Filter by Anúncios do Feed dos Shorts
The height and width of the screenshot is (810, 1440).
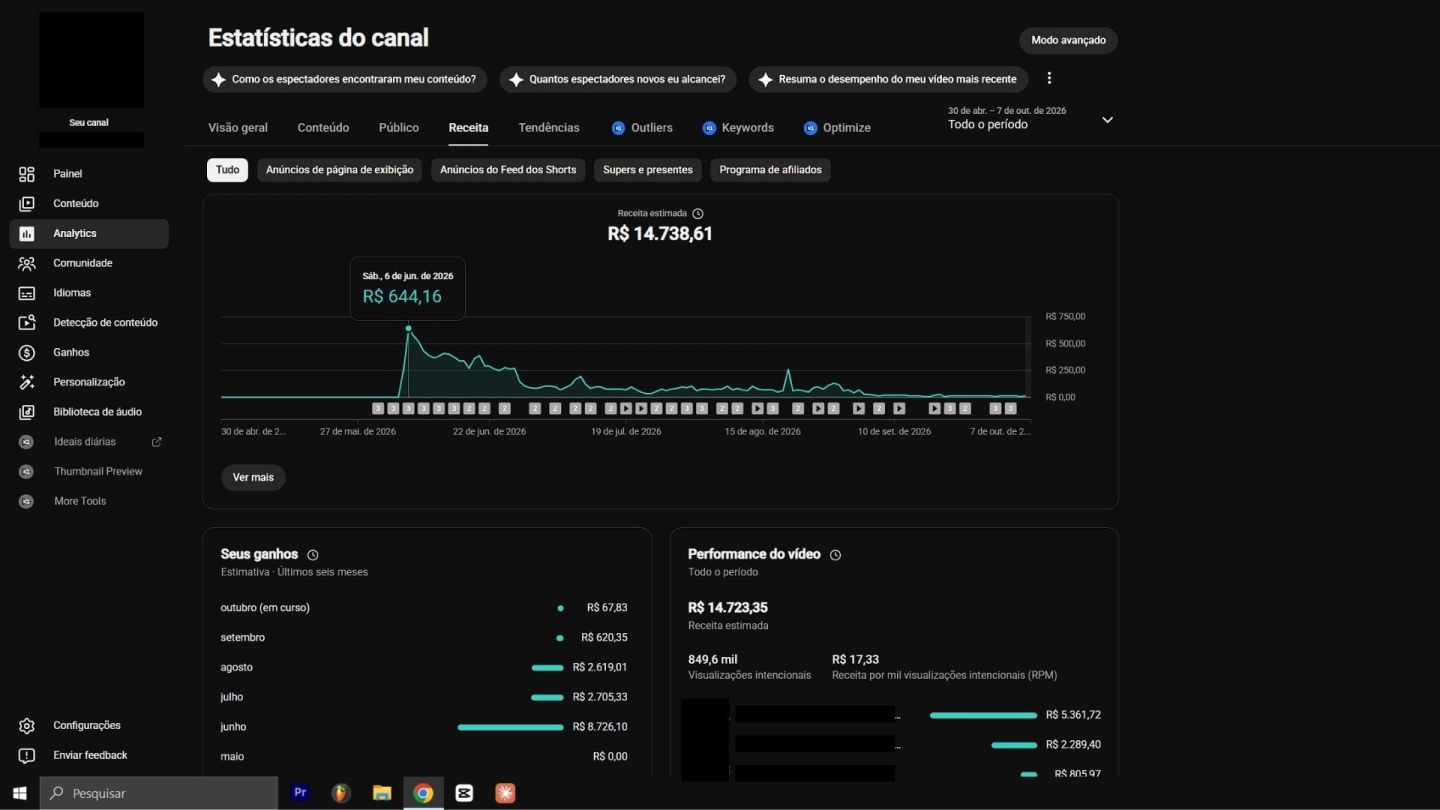508,170
